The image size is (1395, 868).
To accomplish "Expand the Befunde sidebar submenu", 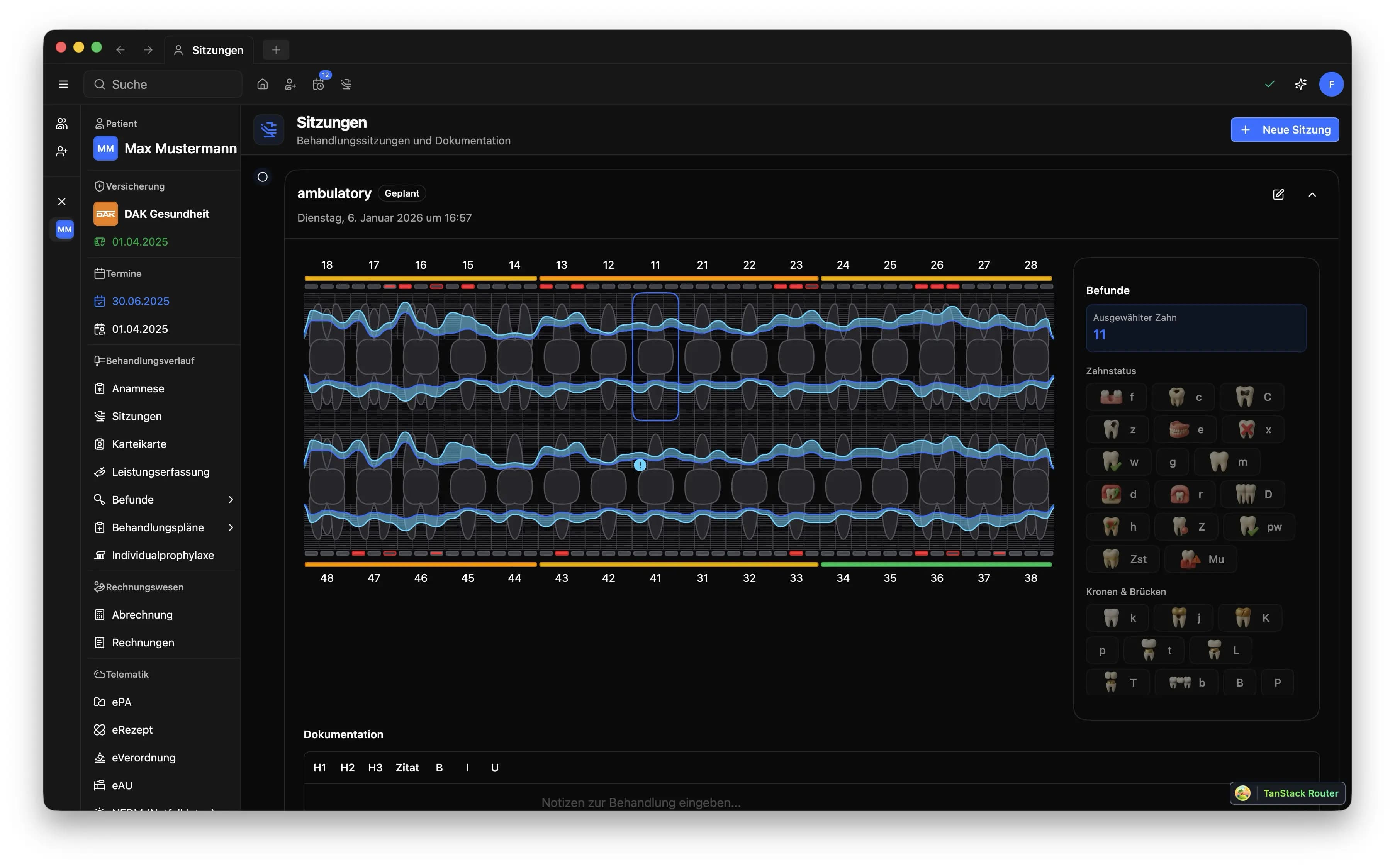I will pyautogui.click(x=231, y=499).
